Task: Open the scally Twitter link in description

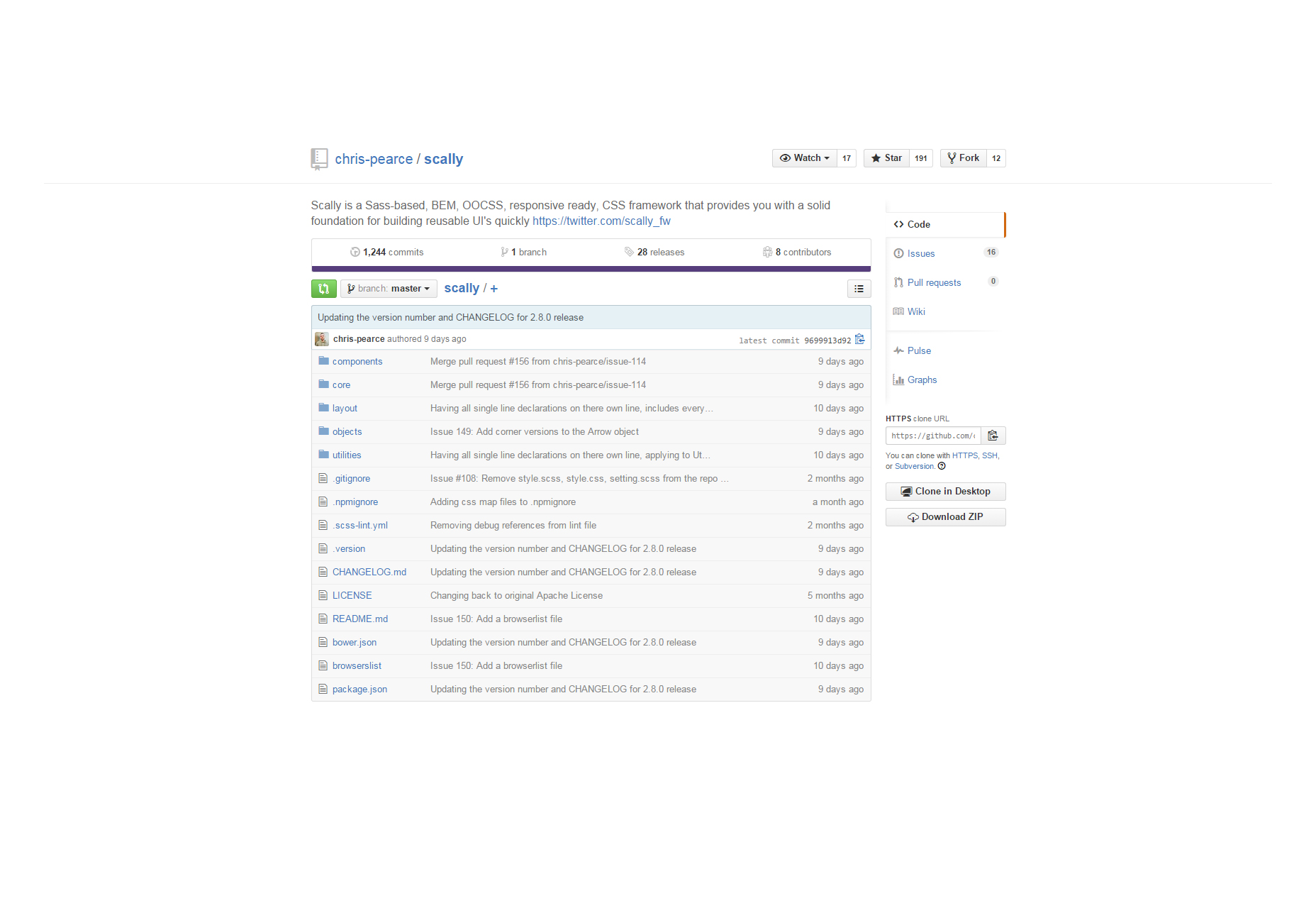Action: (x=601, y=221)
